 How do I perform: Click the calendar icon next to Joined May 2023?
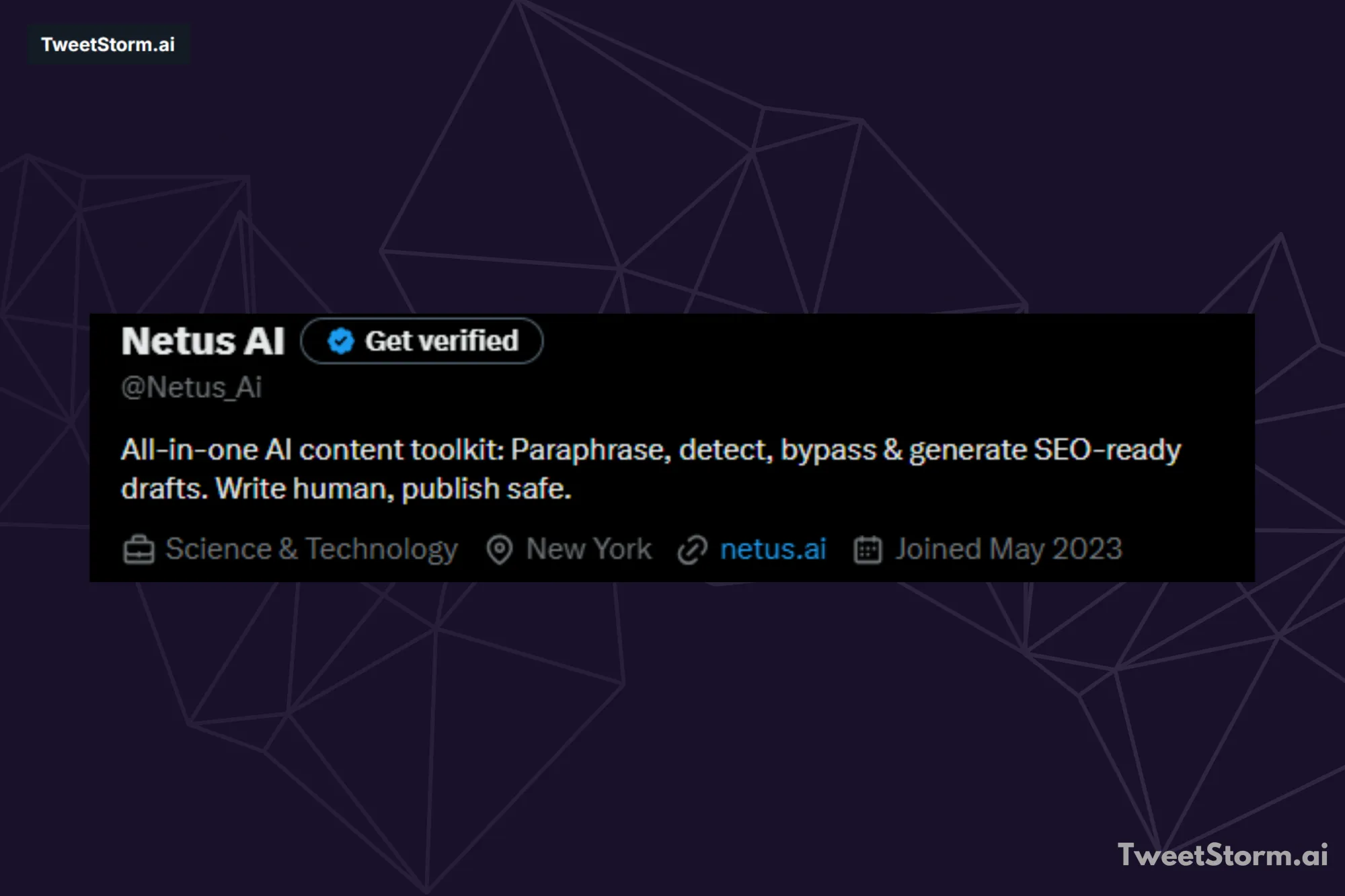click(868, 548)
